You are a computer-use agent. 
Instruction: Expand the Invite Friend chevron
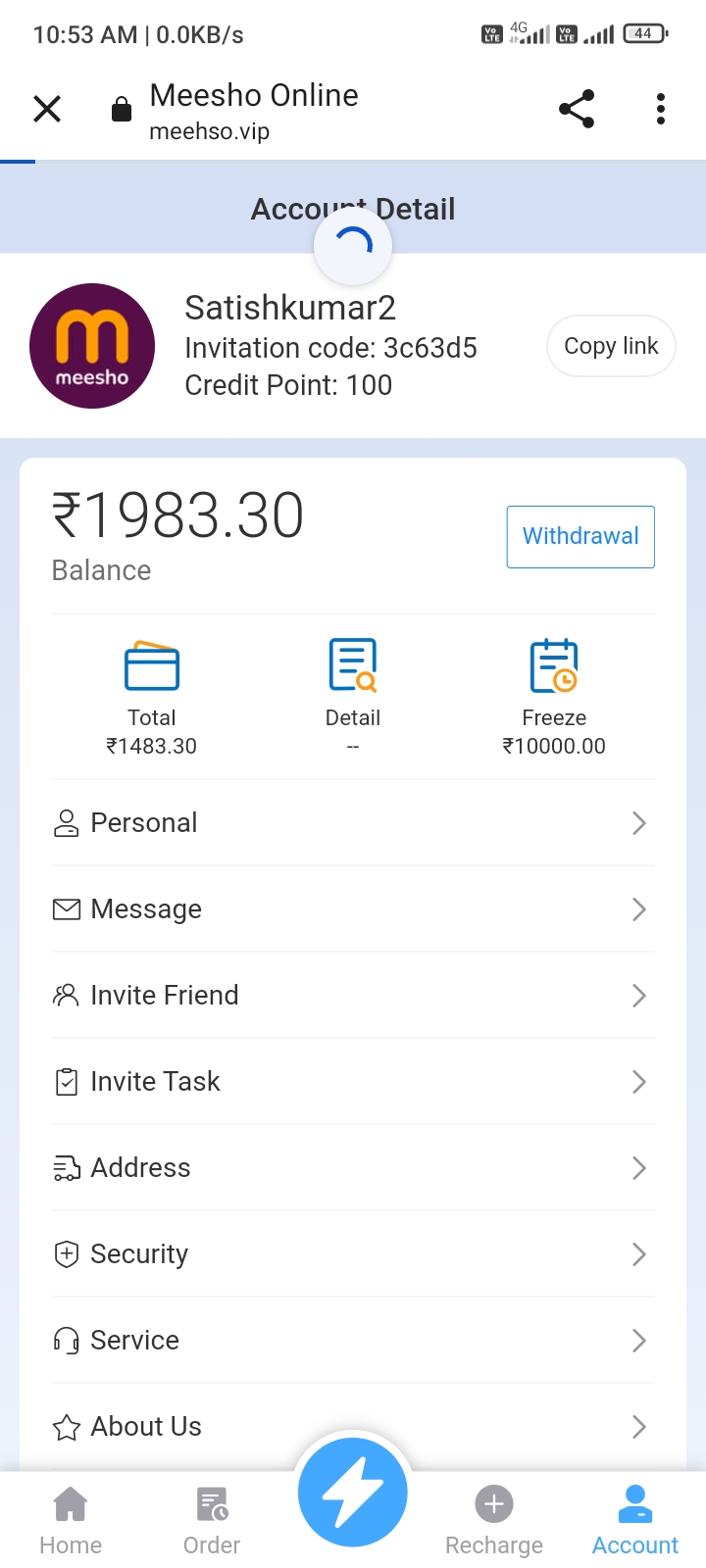click(638, 996)
